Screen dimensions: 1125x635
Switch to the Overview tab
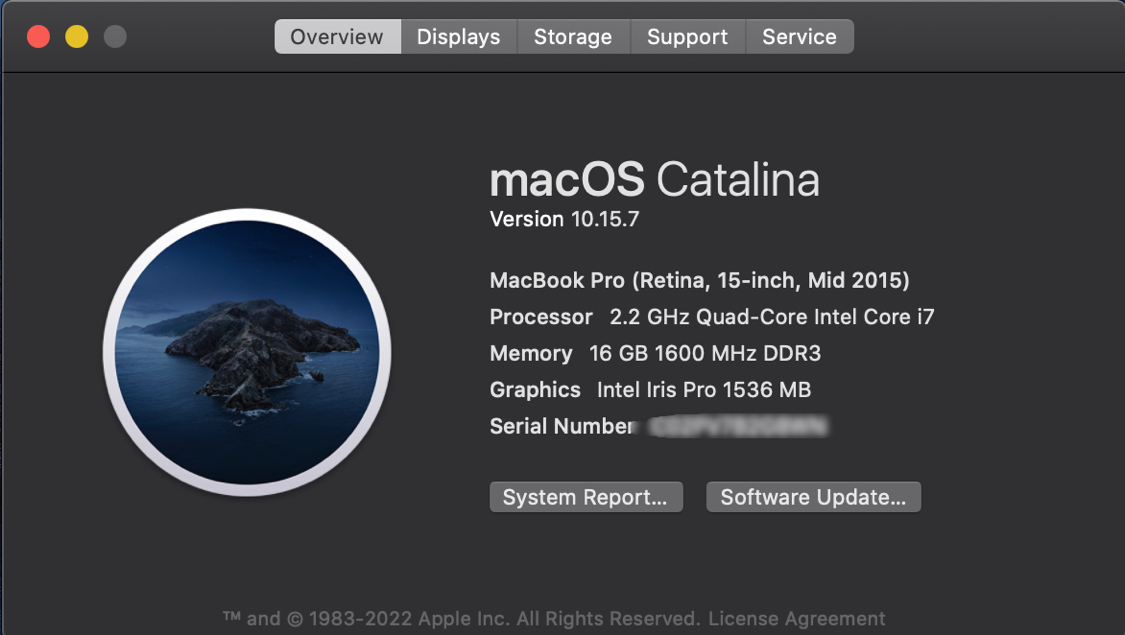337,37
